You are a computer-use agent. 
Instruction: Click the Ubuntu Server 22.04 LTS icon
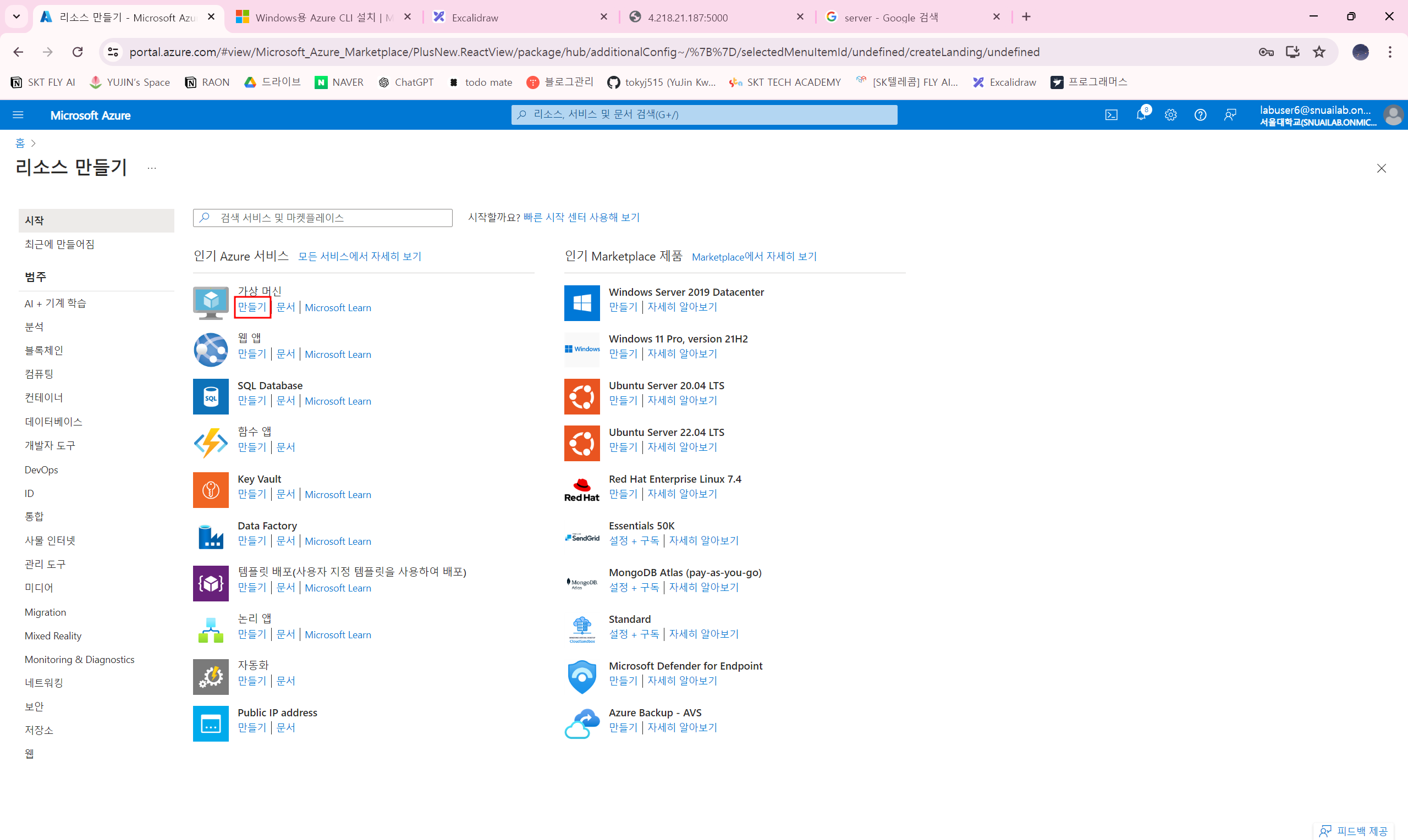(x=581, y=443)
